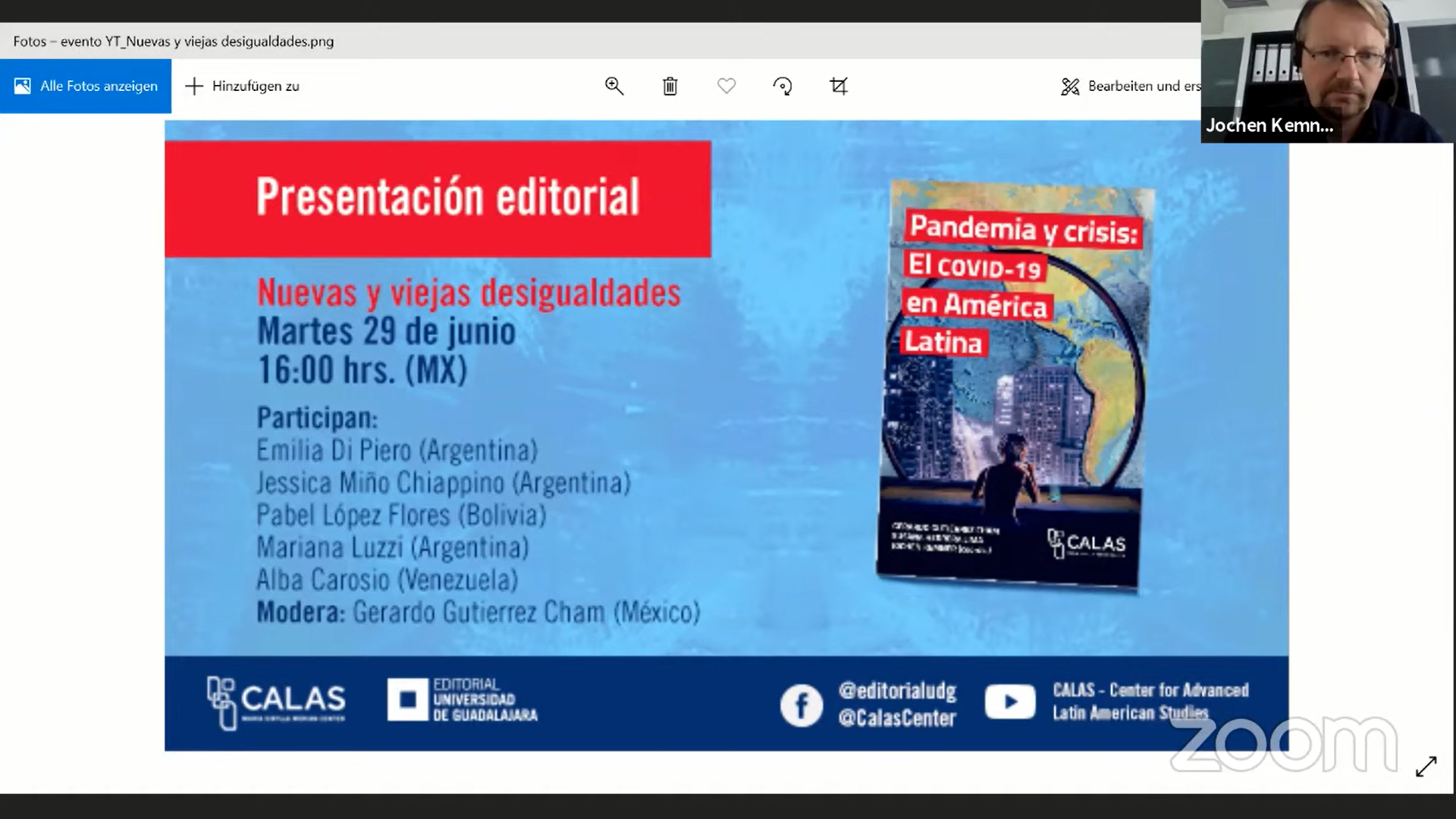Select the crop tool icon
Screen dimensions: 1456x819
(838, 86)
